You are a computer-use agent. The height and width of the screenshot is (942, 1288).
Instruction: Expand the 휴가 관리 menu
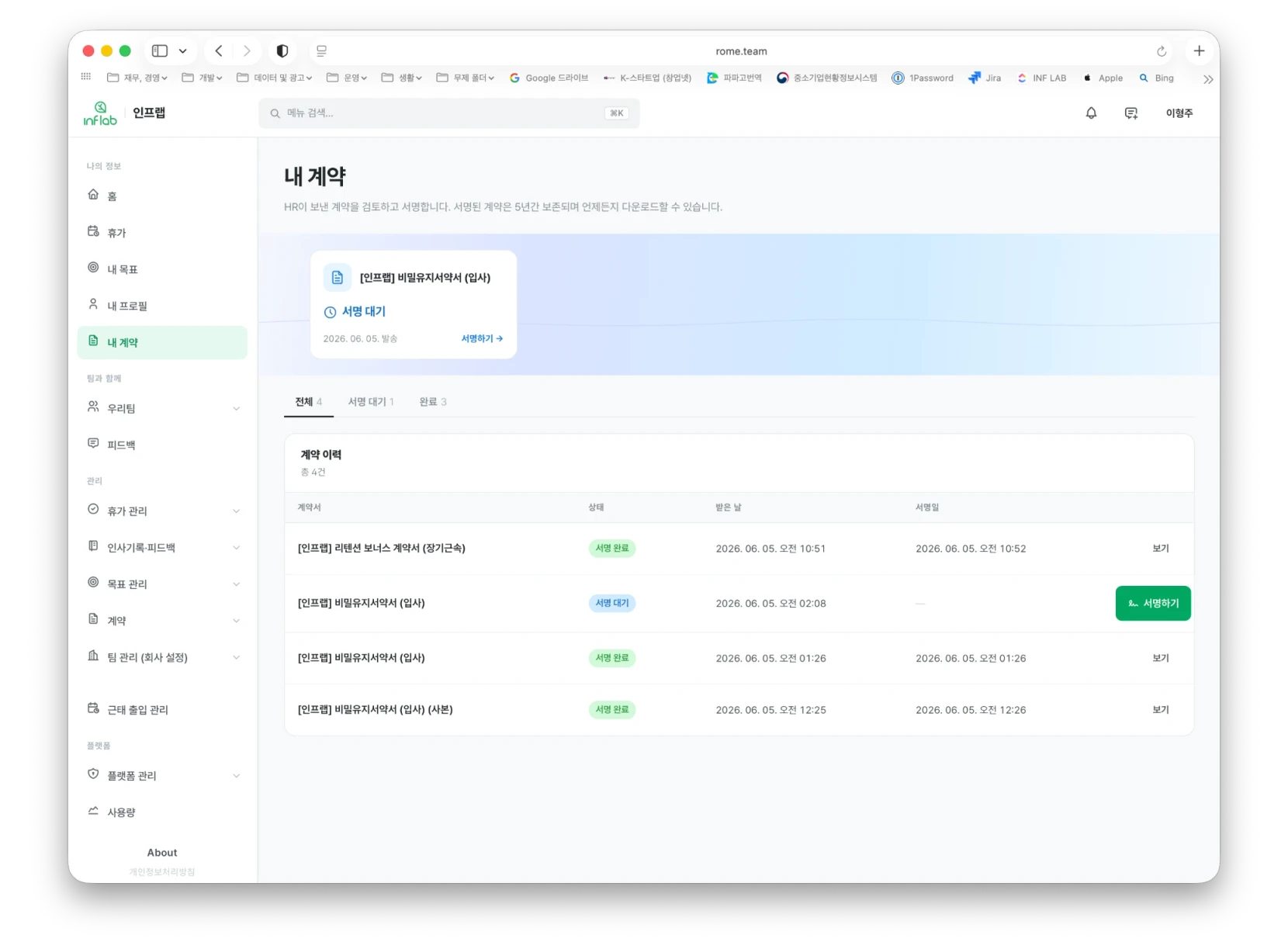coord(237,511)
